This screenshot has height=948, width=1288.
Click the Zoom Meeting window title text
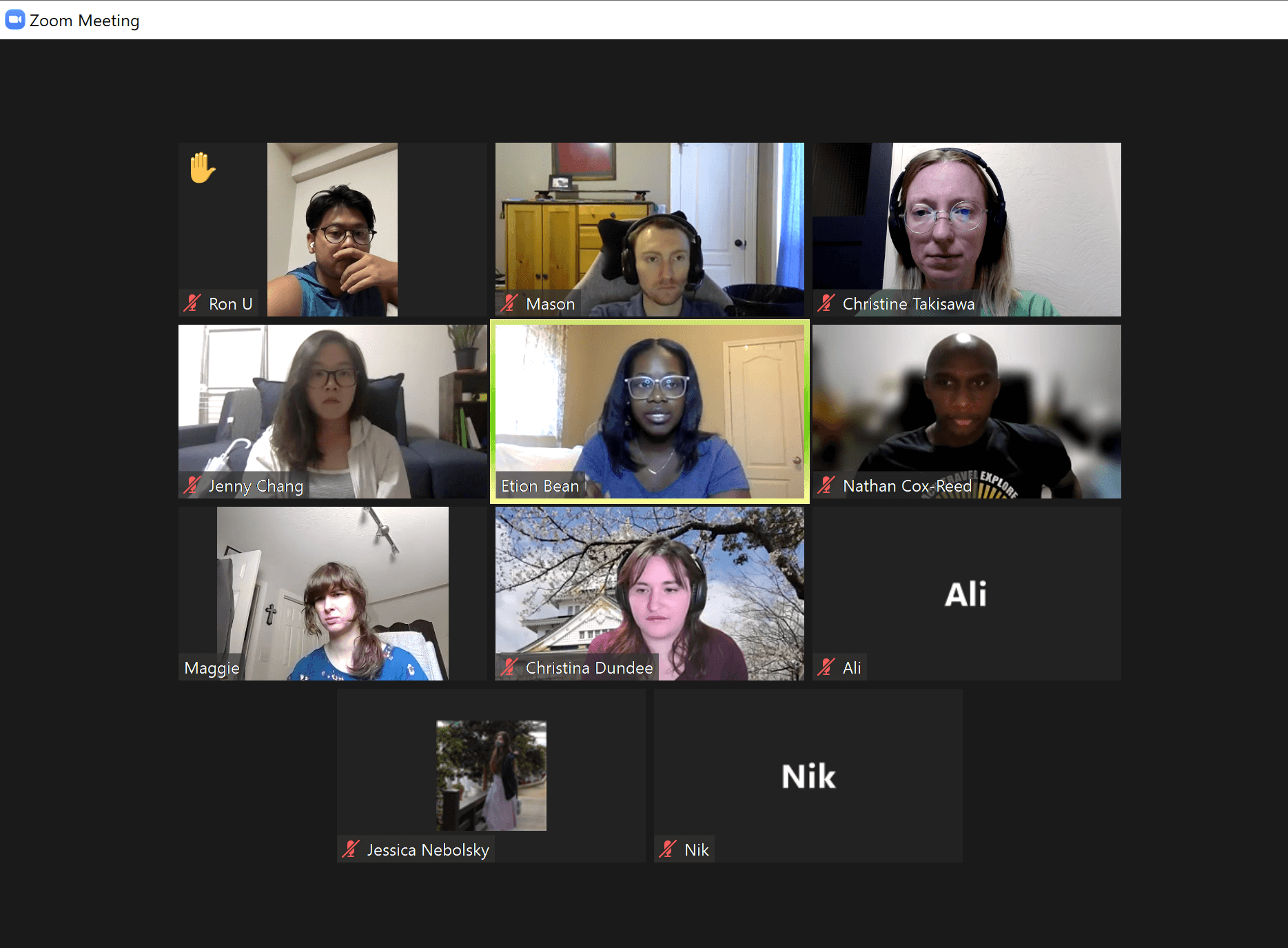pyautogui.click(x=85, y=21)
